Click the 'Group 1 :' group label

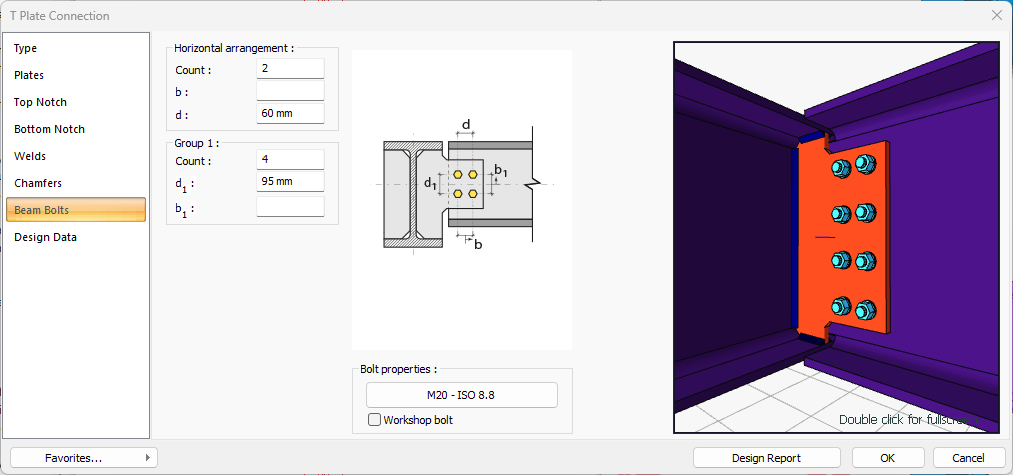(x=197, y=143)
